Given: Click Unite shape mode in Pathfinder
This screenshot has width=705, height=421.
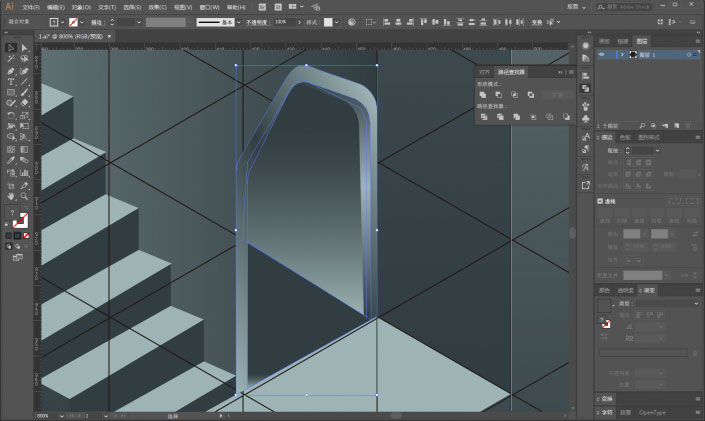Looking at the screenshot, I should [x=483, y=95].
